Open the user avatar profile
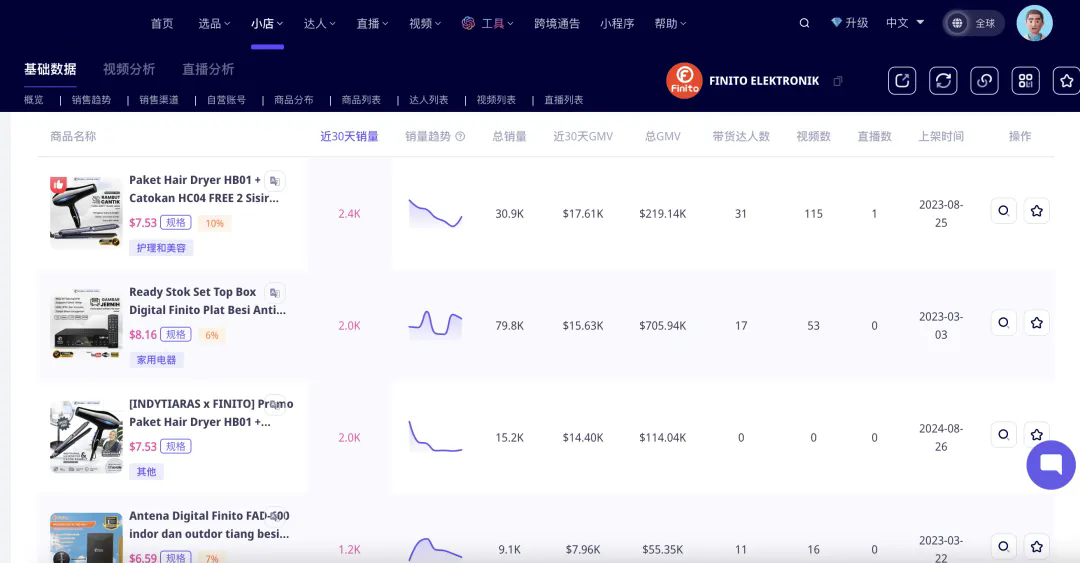The width and height of the screenshot is (1080, 563). point(1035,23)
